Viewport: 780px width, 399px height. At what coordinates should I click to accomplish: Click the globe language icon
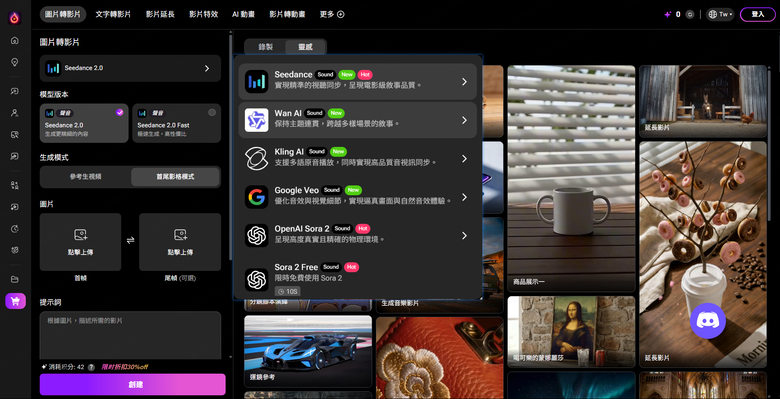(x=712, y=14)
